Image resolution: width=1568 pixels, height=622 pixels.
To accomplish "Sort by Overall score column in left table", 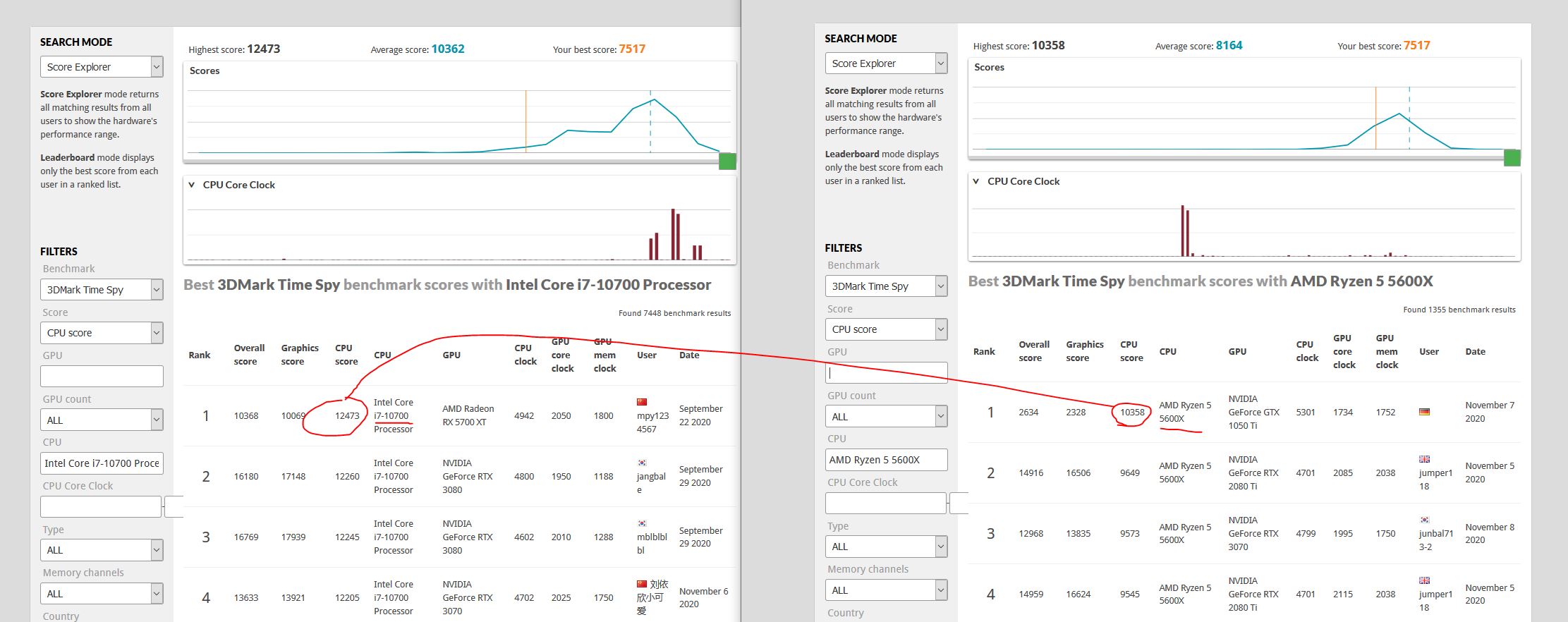I will tap(249, 355).
